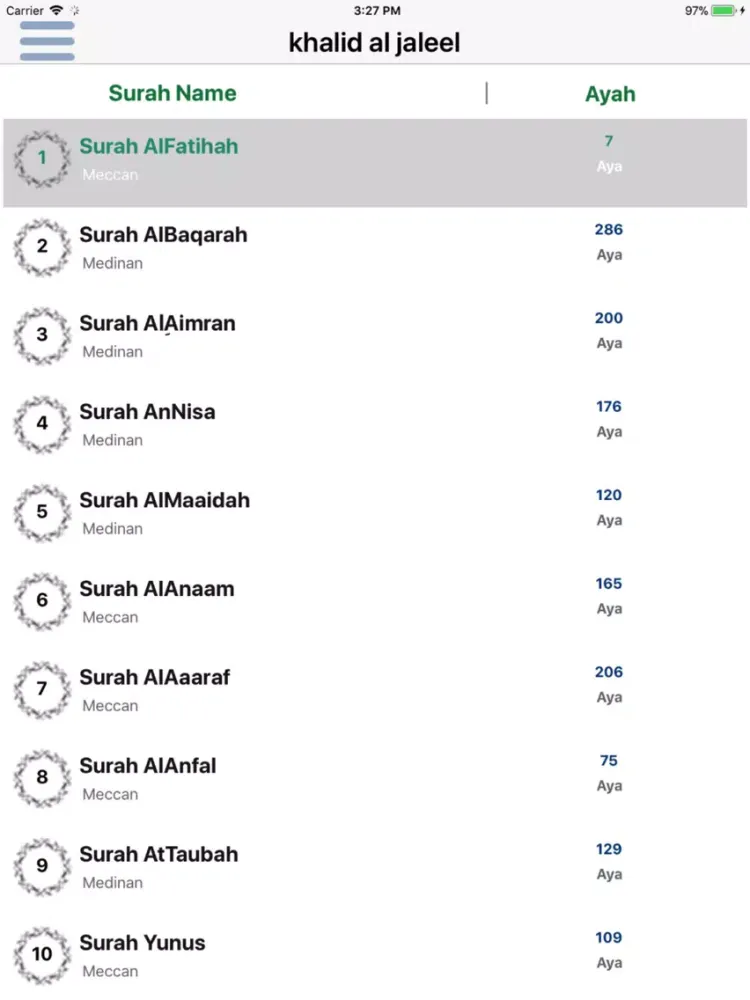Select Surah AnNisa from the list
The width and height of the screenshot is (750, 1000).
point(147,412)
